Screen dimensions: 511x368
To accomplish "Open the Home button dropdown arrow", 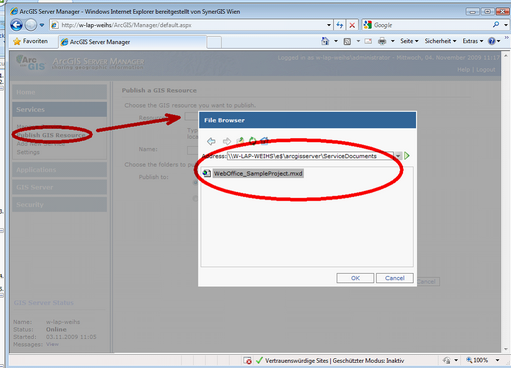I will click(x=336, y=41).
